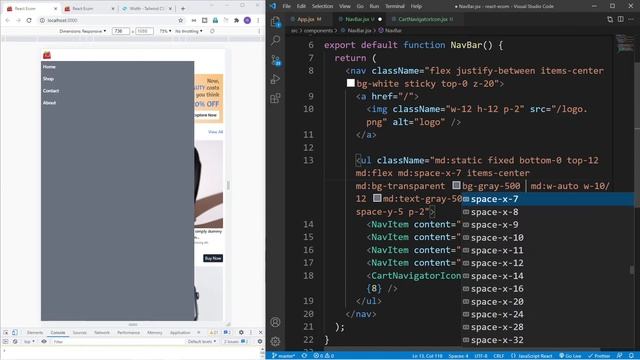Click the split editor right icon
Image resolution: width=640 pixels, height=360 pixels.
point(620,19)
